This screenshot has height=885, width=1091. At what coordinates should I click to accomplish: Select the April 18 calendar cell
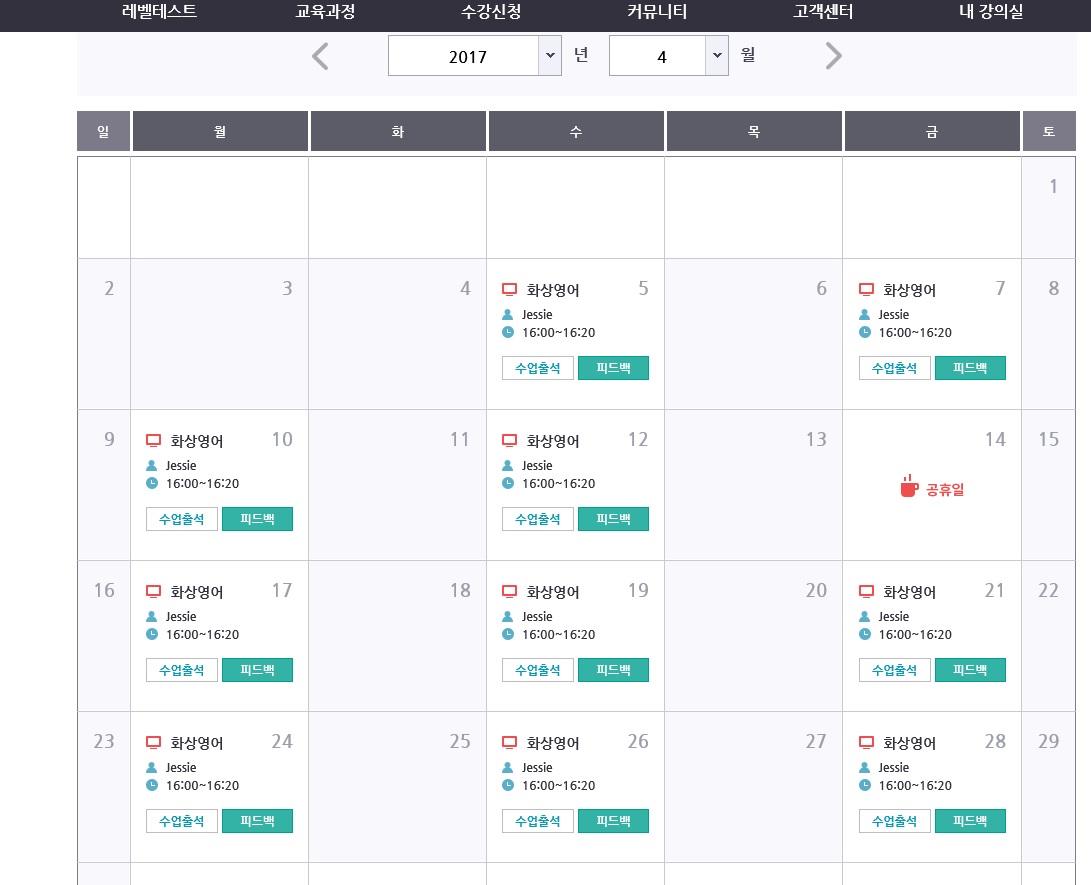tap(397, 636)
